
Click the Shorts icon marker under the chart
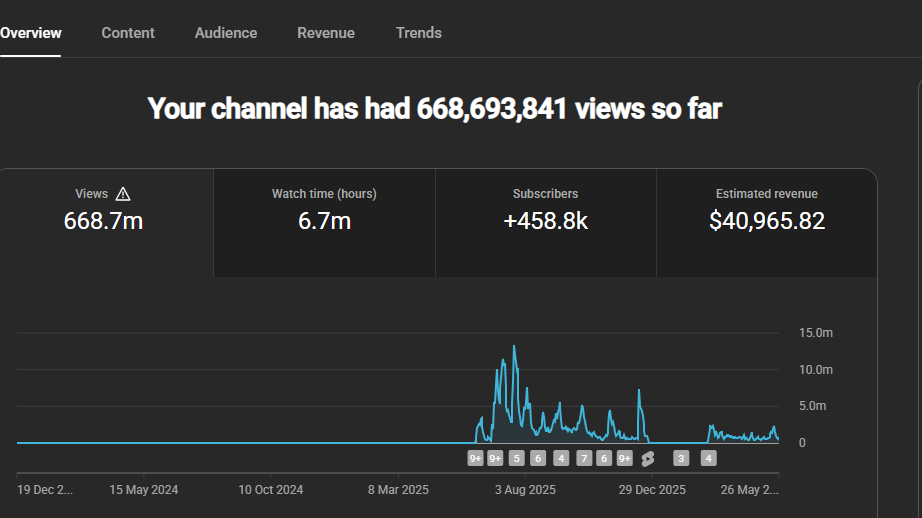tap(647, 459)
